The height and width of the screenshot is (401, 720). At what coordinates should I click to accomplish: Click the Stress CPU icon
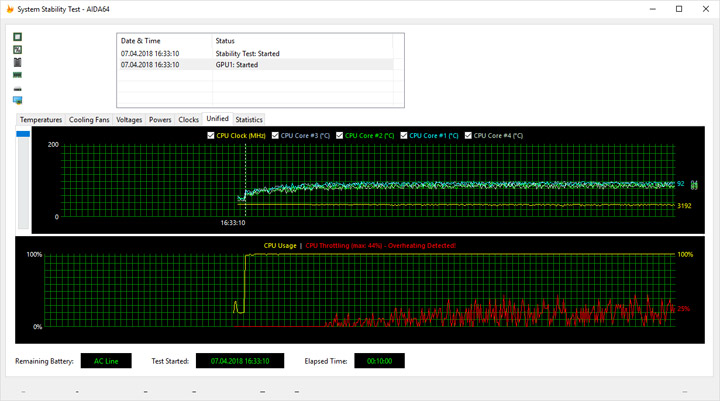17,37
